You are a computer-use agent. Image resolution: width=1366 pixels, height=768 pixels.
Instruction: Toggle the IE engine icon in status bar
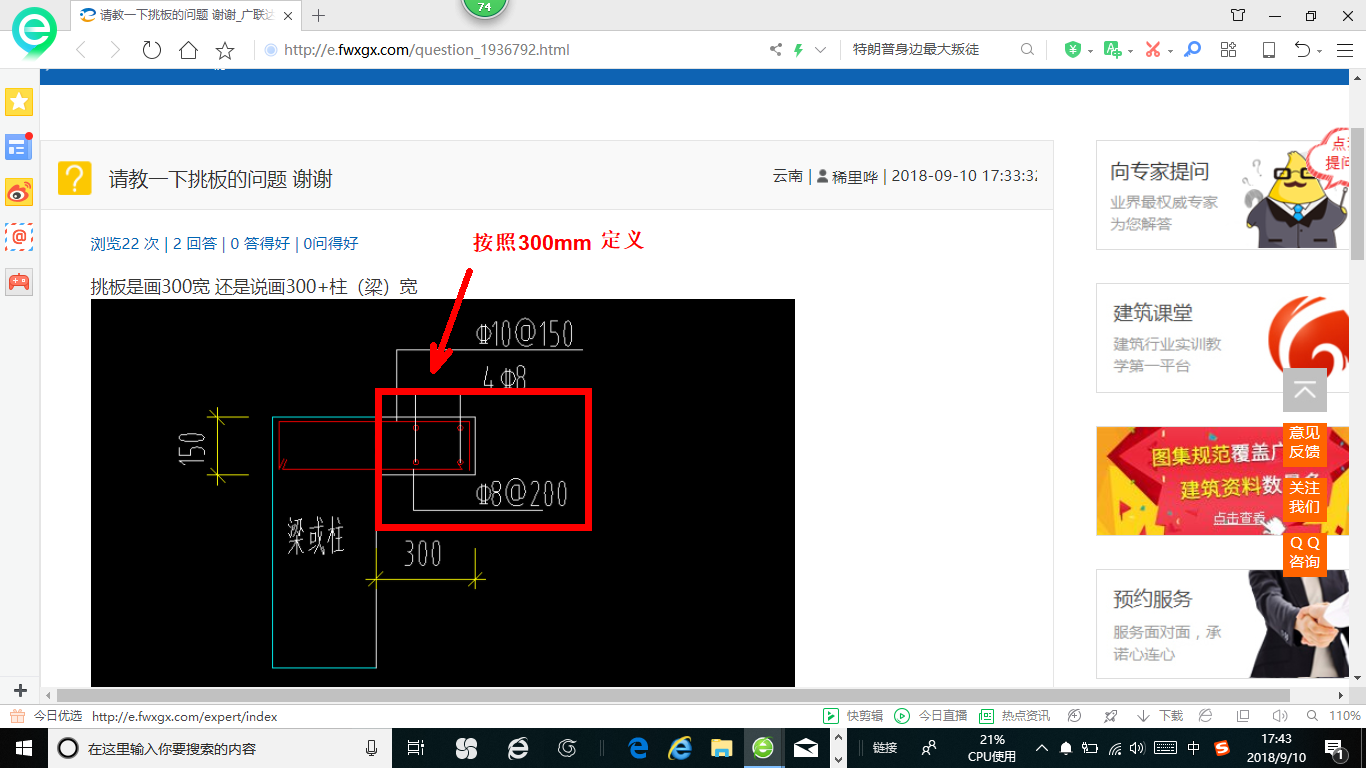1206,716
